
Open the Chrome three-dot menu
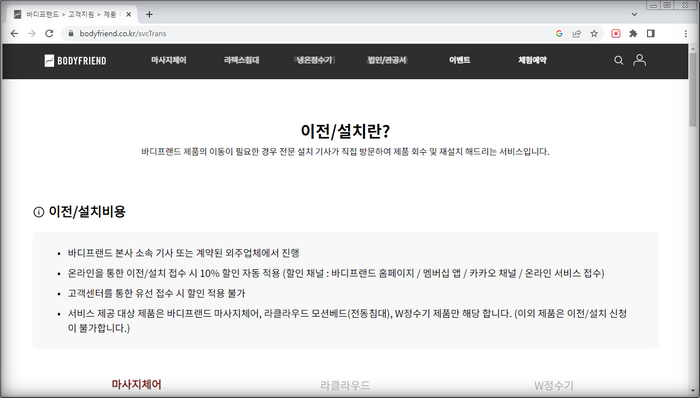[685, 33]
